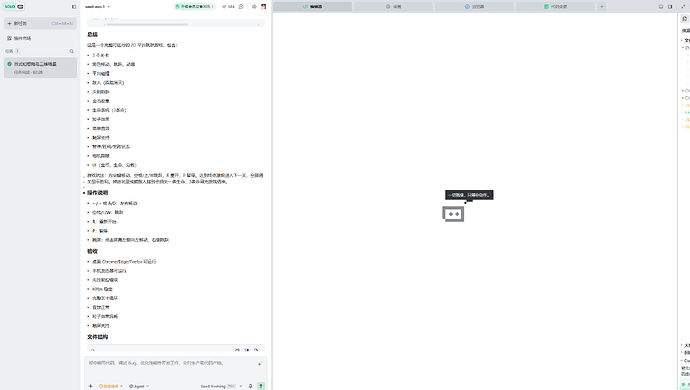
Task: Switch to the second gray-icon tab
Action: (393, 7)
